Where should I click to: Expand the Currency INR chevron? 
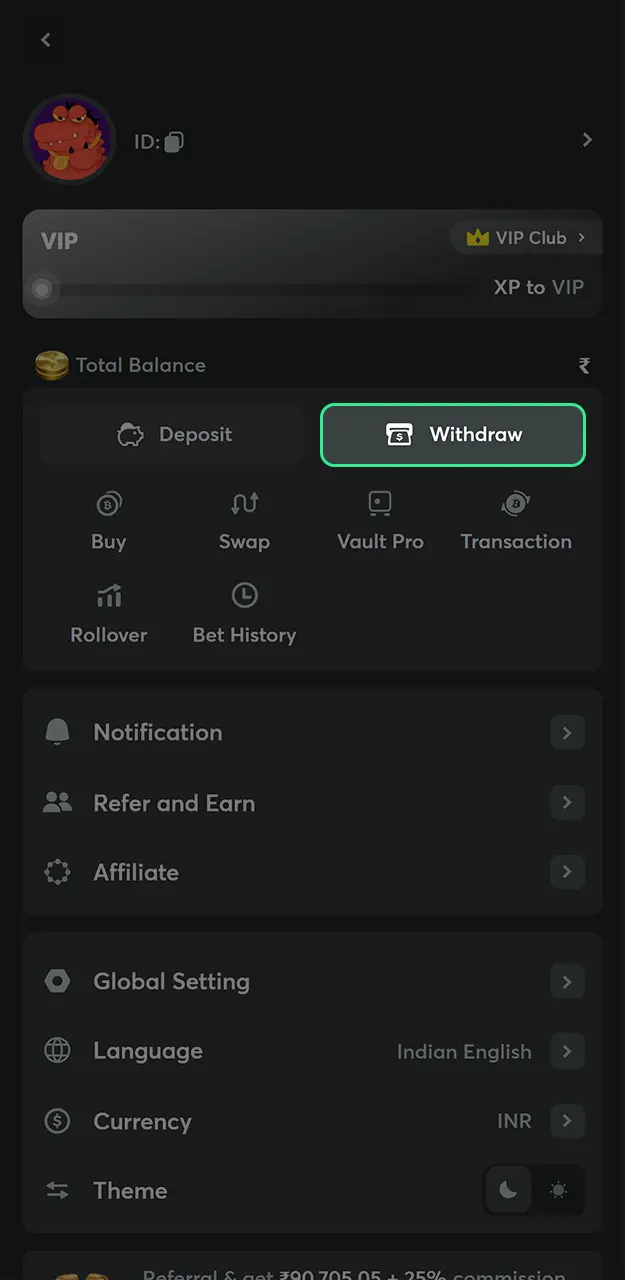pyautogui.click(x=567, y=1121)
